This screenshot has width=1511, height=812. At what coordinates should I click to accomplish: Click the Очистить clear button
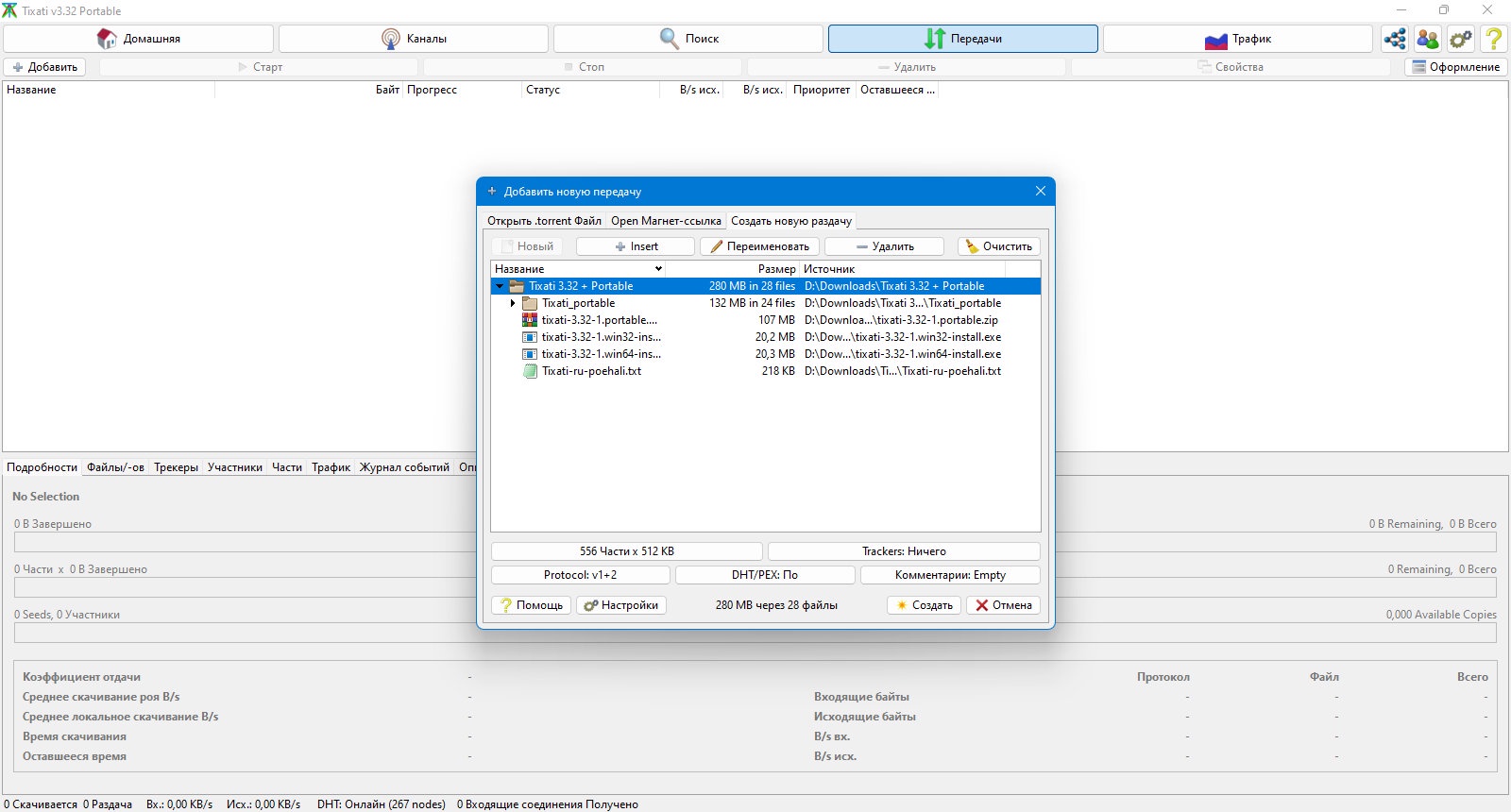tap(999, 246)
